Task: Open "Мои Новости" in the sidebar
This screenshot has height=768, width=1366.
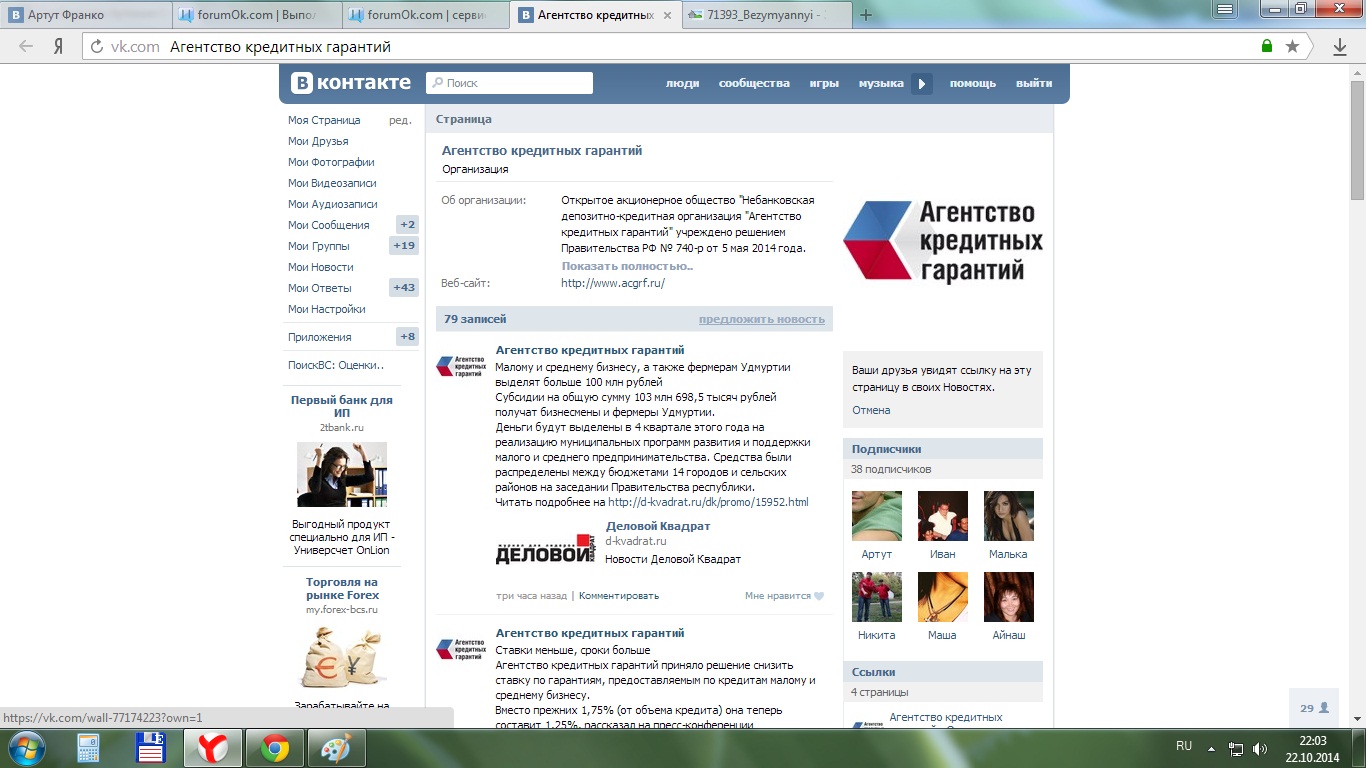Action: click(321, 267)
